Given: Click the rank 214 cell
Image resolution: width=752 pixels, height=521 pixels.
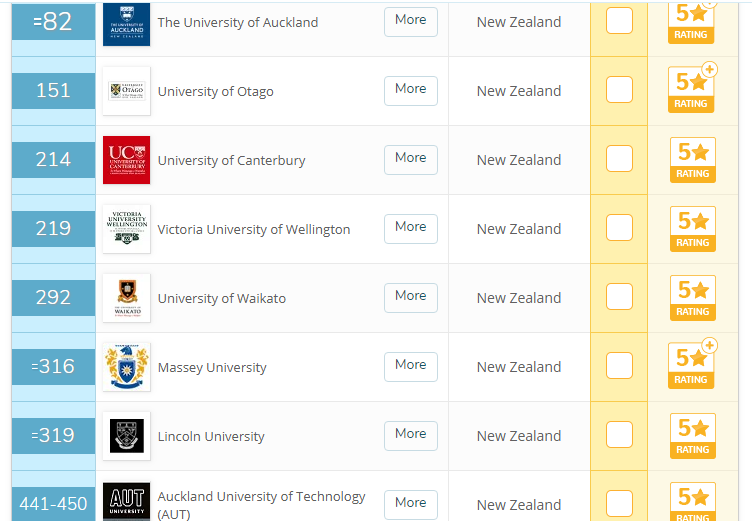Looking at the screenshot, I should tap(53, 160).
